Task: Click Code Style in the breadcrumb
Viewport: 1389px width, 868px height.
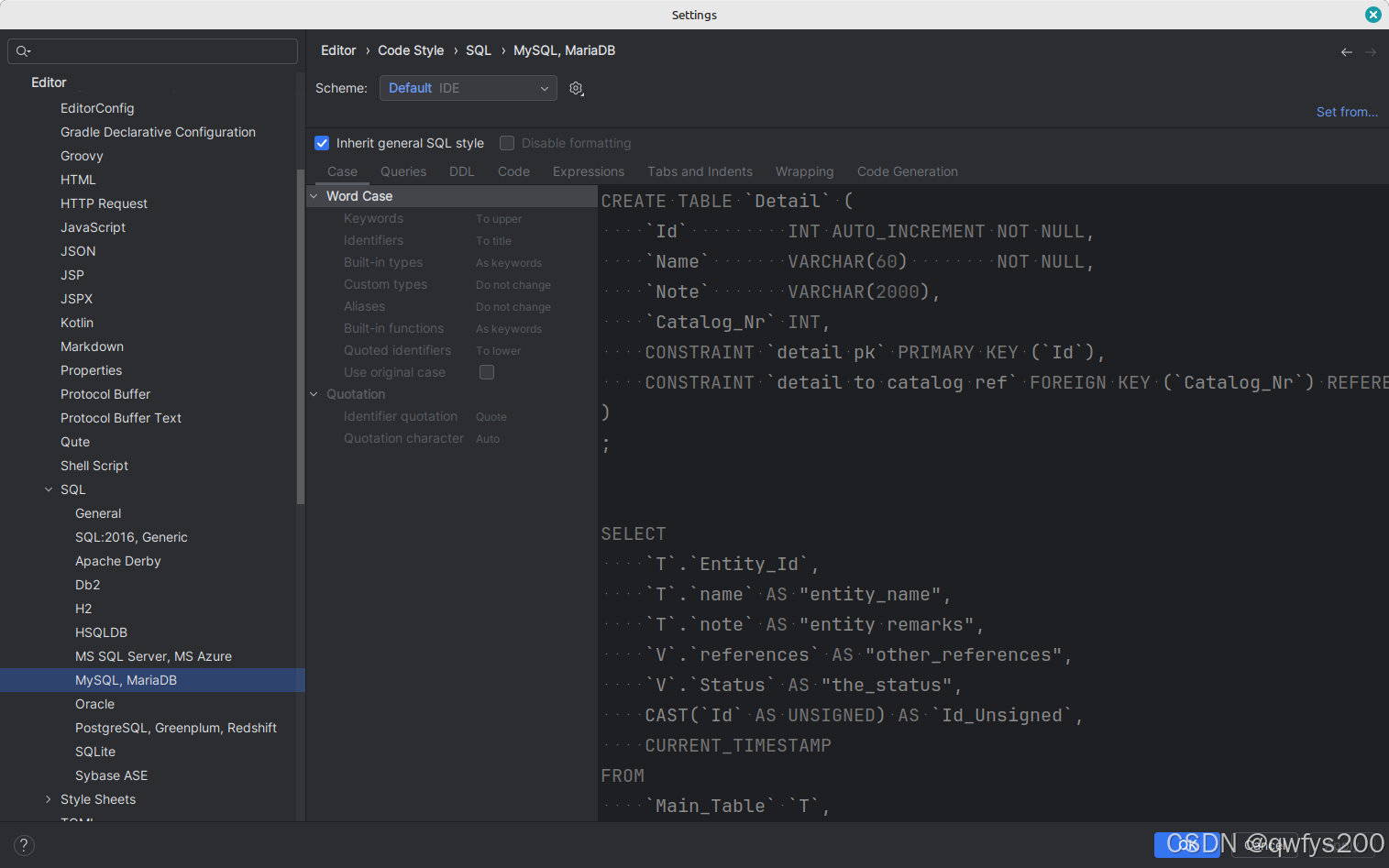Action: [x=411, y=50]
